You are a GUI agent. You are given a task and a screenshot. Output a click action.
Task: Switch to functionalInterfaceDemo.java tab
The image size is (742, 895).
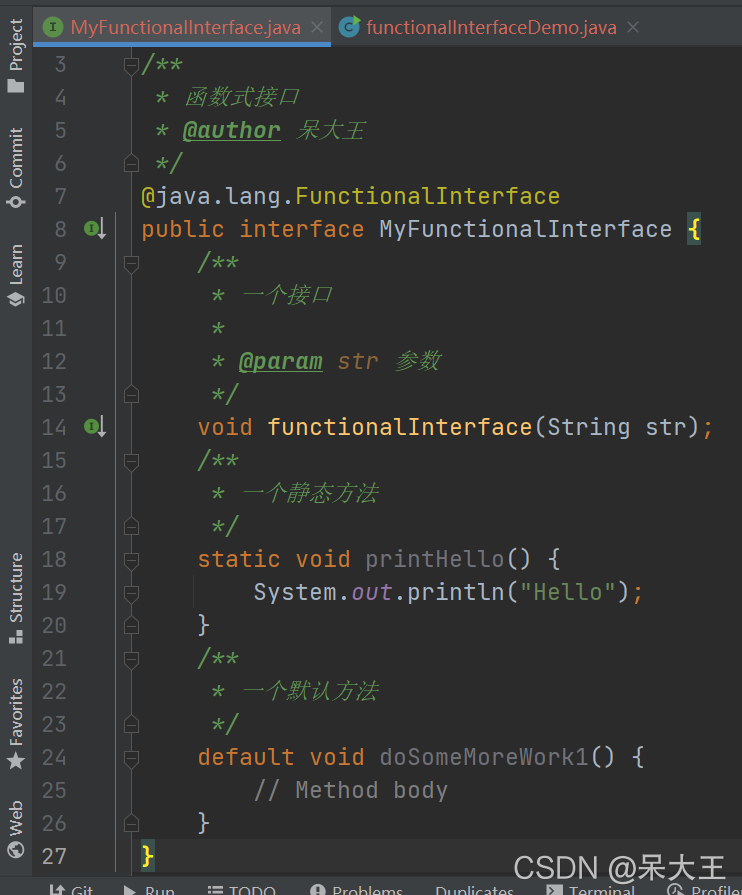tap(491, 27)
